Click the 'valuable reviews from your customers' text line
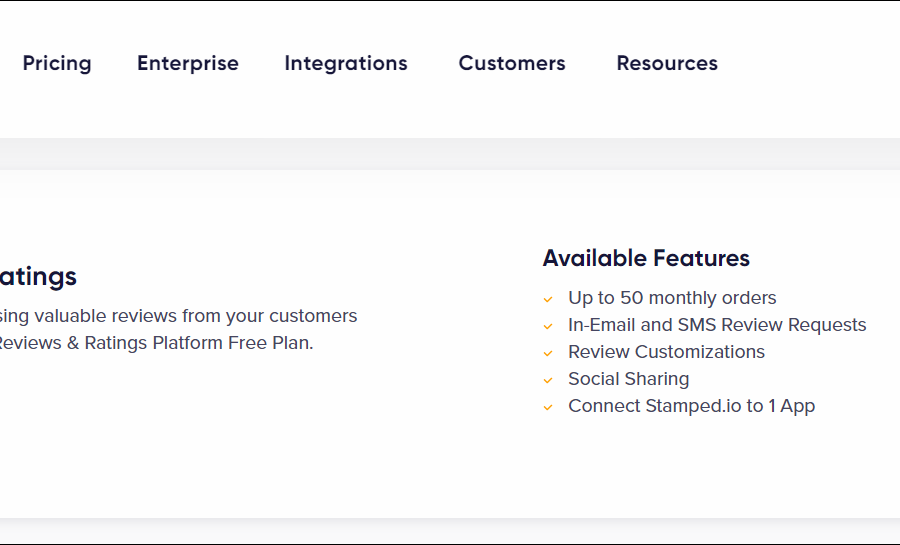The image size is (900, 545). (x=180, y=316)
